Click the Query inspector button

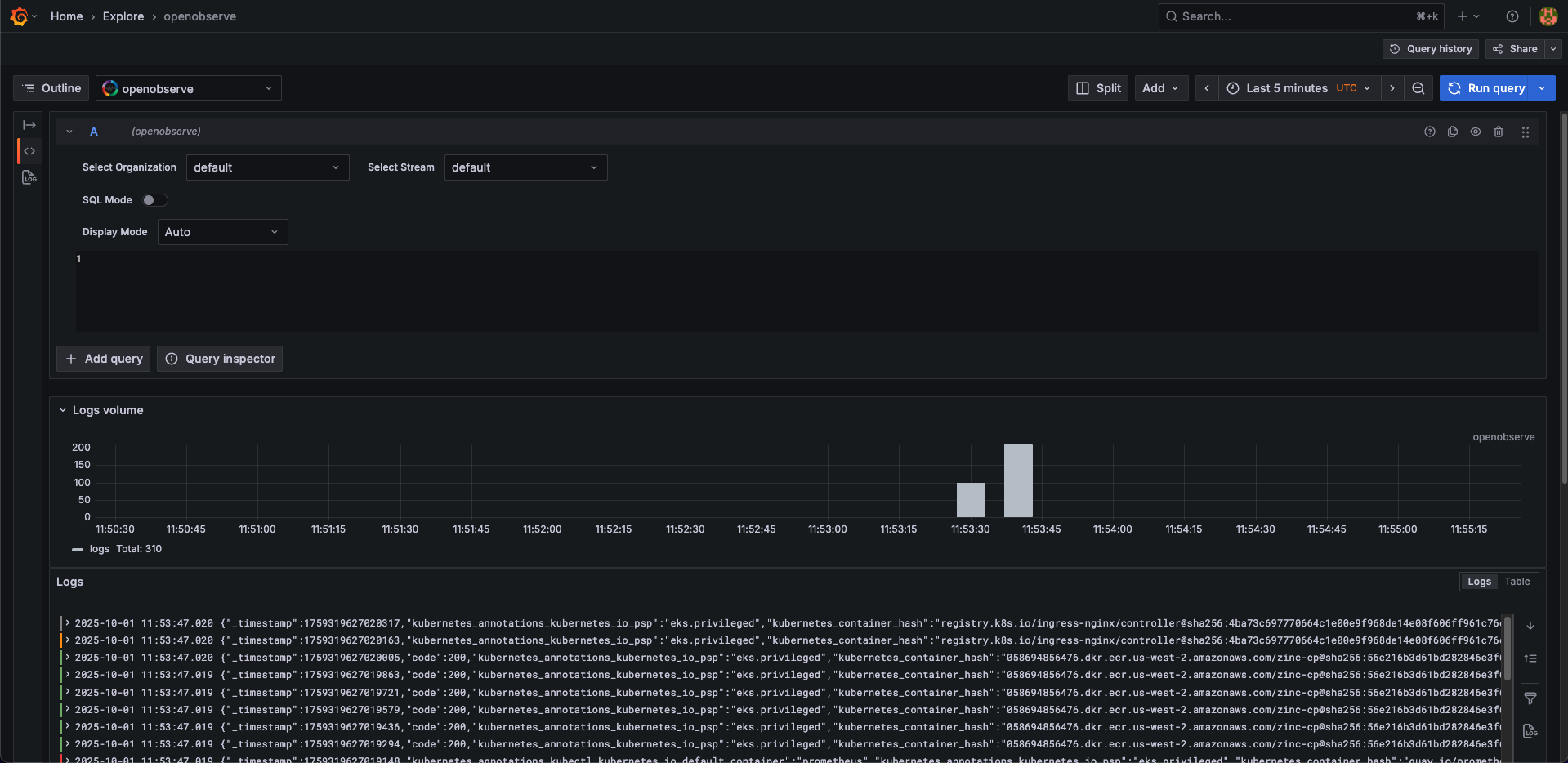220,359
